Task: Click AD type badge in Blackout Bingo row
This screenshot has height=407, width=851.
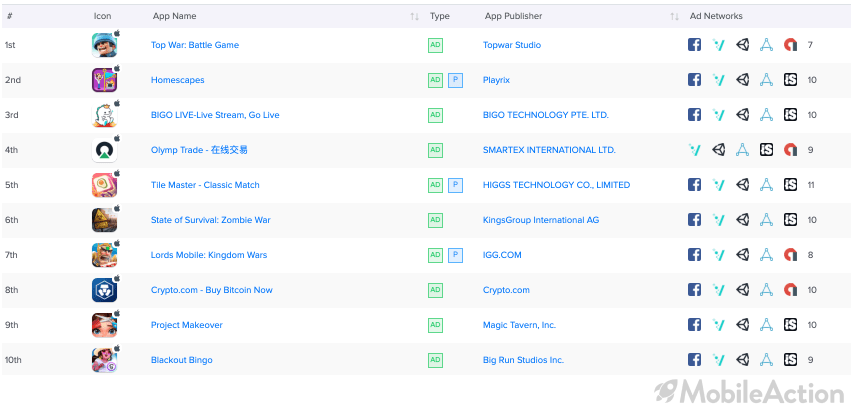Action: click(435, 360)
